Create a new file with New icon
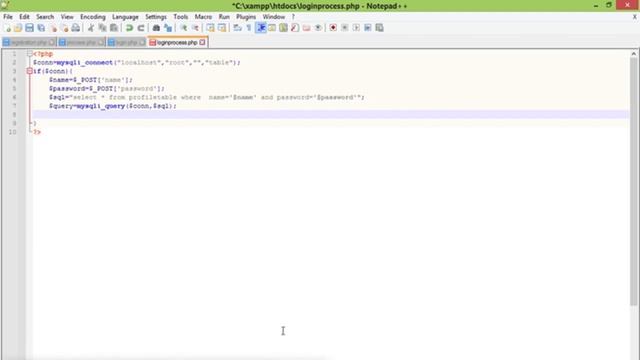Screen dimensions: 640x360 [x=7, y=28]
